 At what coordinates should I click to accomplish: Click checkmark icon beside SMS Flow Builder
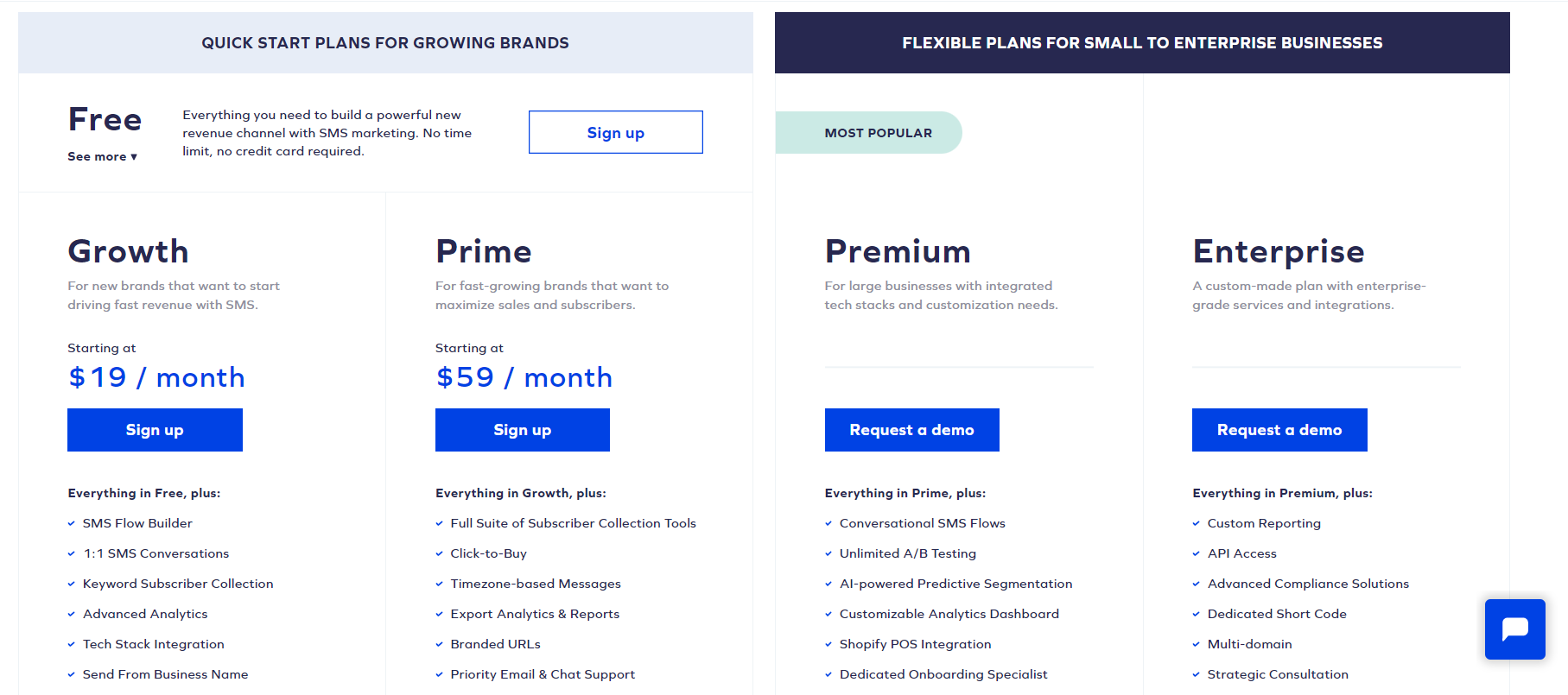[72, 523]
